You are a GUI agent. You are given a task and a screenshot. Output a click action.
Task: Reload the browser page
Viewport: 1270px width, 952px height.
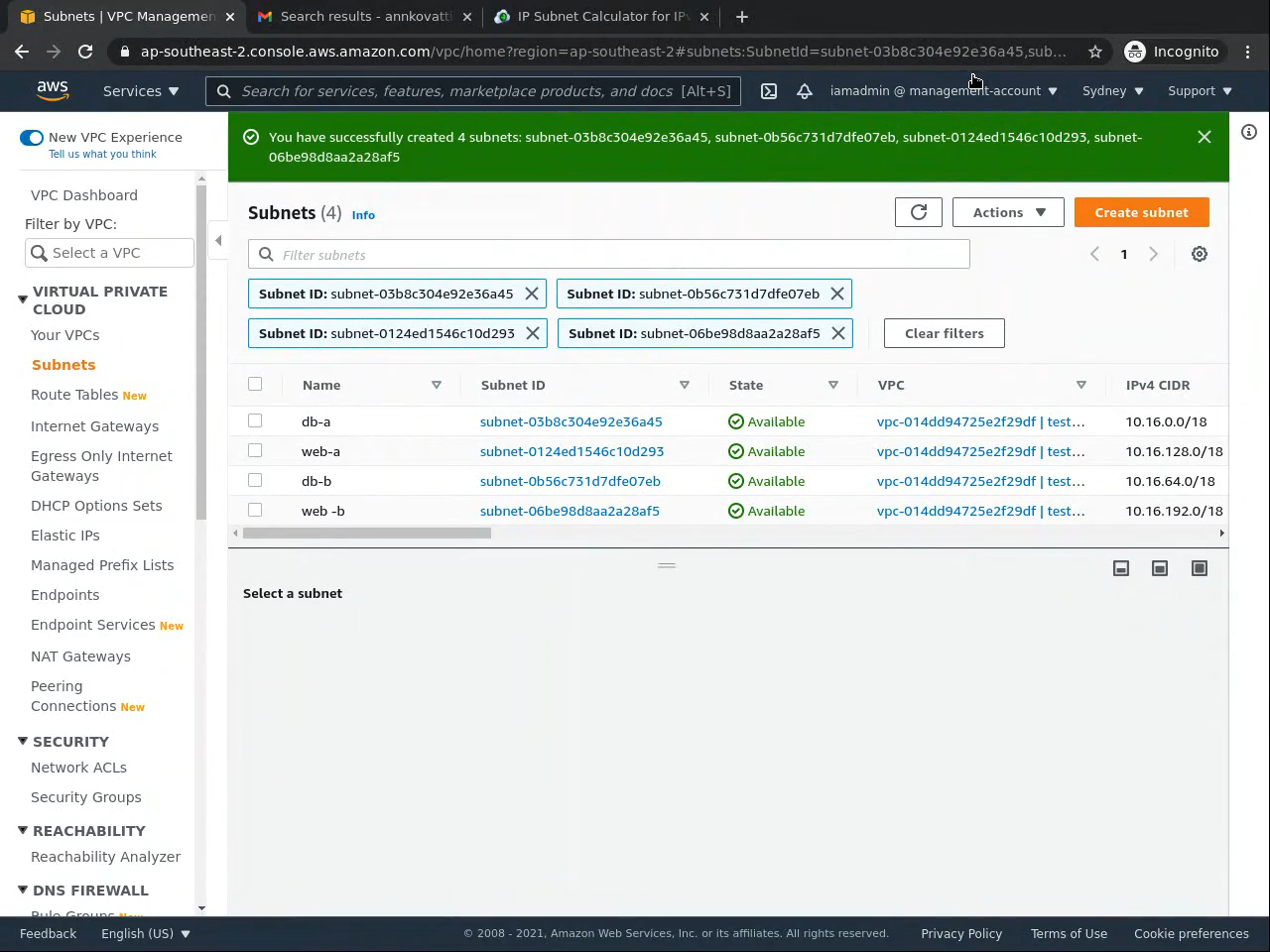[x=85, y=52]
